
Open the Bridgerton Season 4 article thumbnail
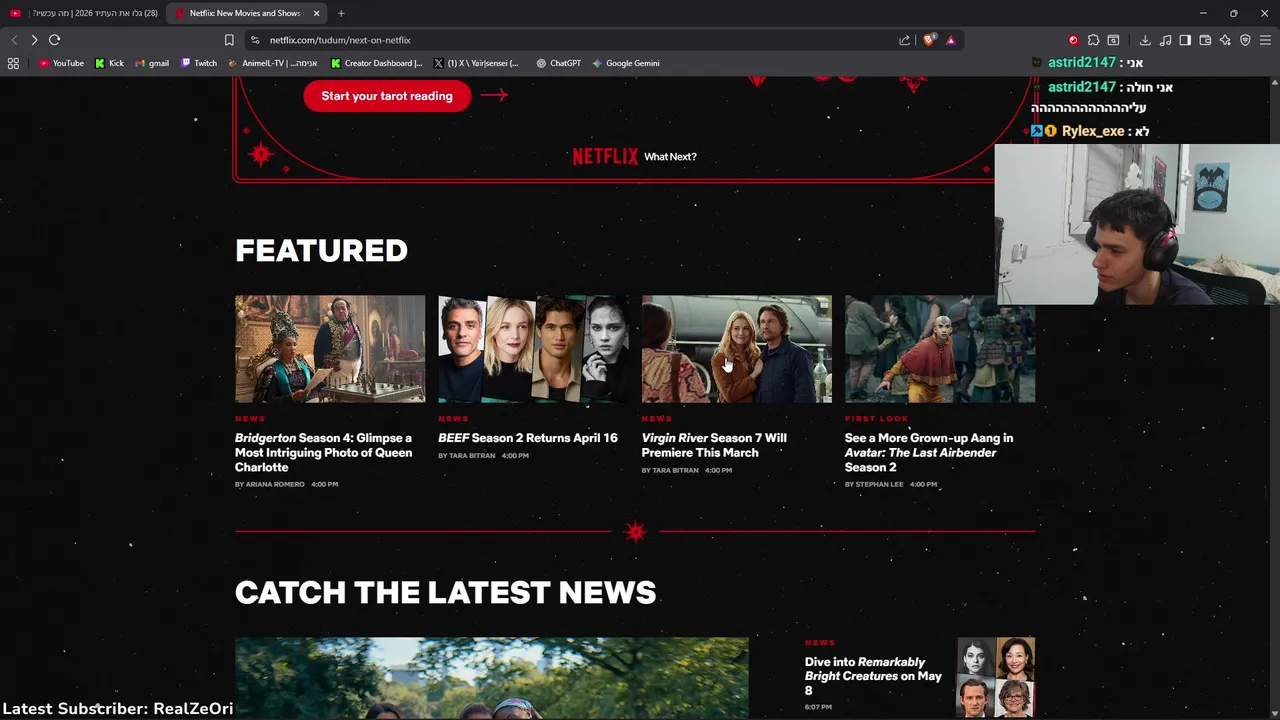tap(330, 349)
